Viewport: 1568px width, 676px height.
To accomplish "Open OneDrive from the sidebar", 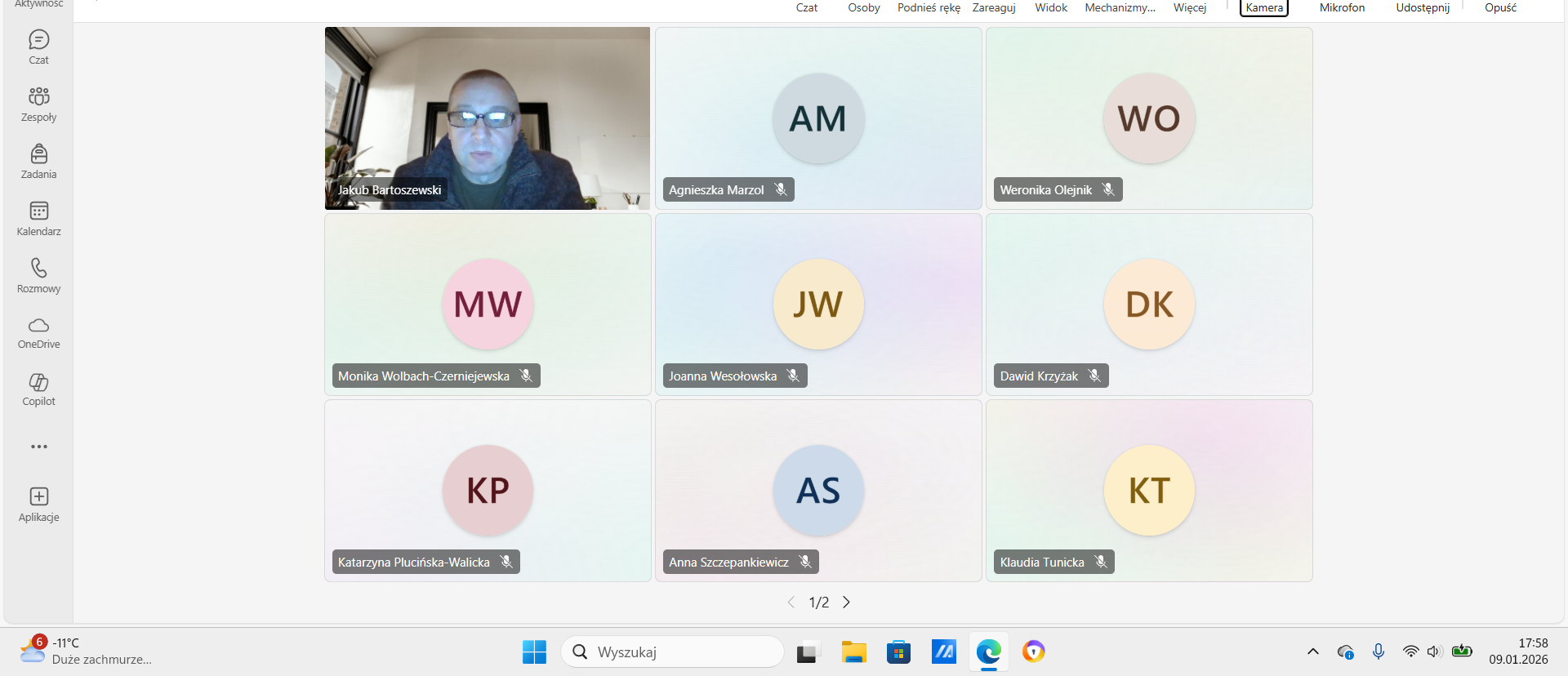I will click(x=38, y=332).
